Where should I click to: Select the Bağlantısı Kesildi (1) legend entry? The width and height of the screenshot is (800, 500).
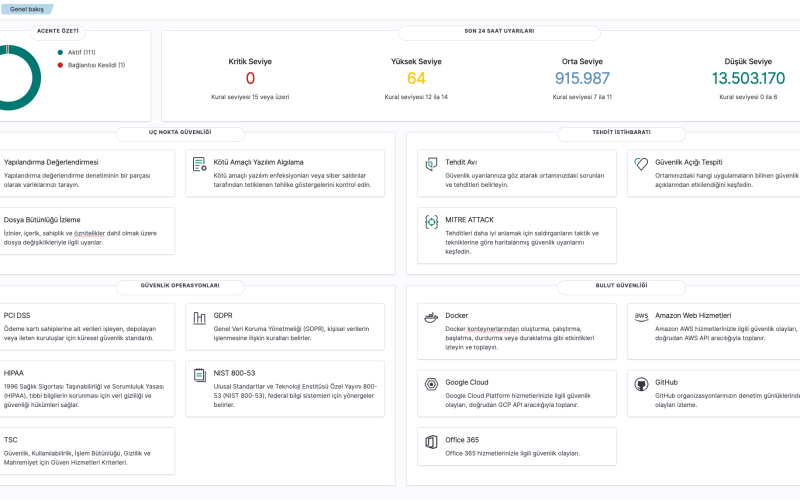[95, 65]
